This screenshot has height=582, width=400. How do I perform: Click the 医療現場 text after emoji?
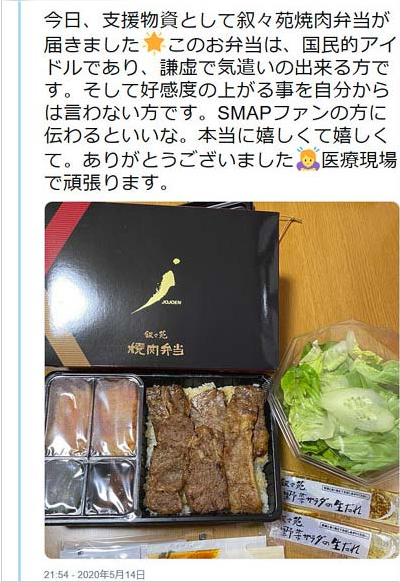click(x=359, y=160)
